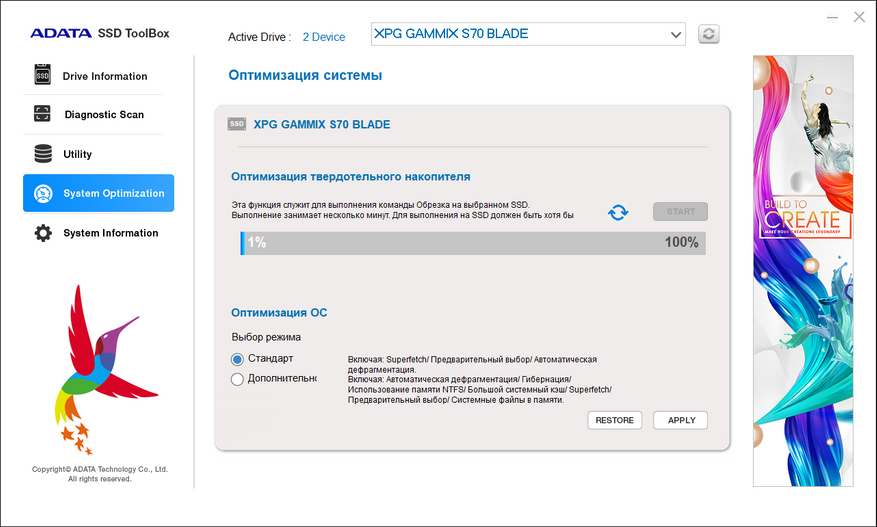Click the TRIM progress bar
This screenshot has height=527, width=877.
(x=473, y=243)
